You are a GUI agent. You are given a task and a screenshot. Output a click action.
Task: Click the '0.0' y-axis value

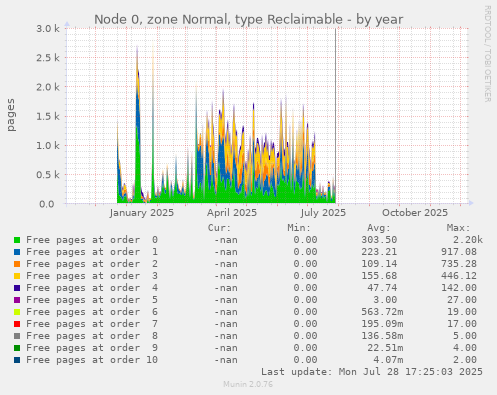click(x=47, y=204)
